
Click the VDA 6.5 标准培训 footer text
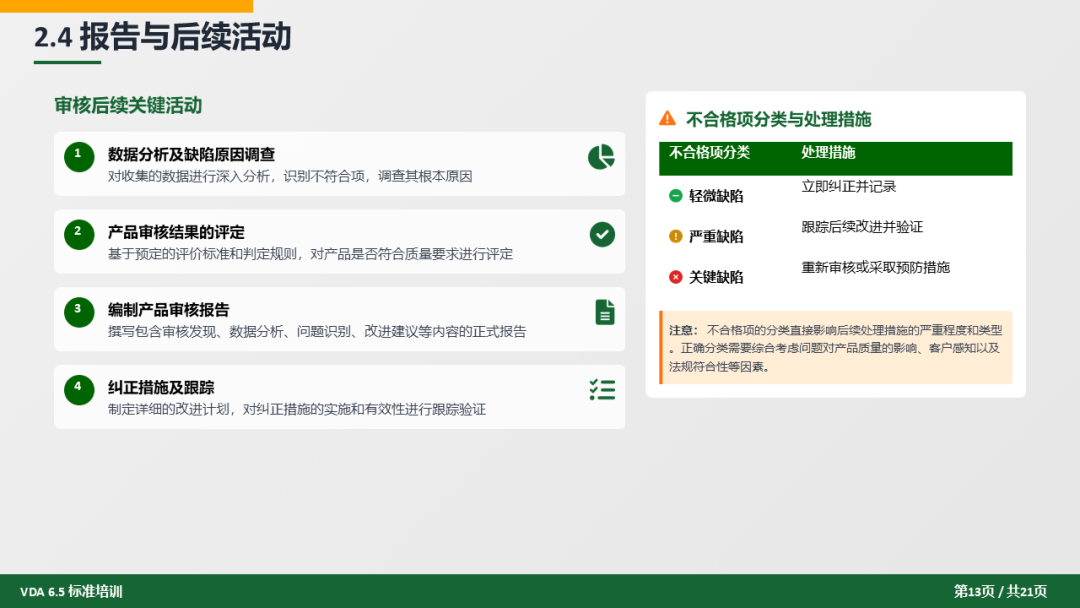point(71,591)
